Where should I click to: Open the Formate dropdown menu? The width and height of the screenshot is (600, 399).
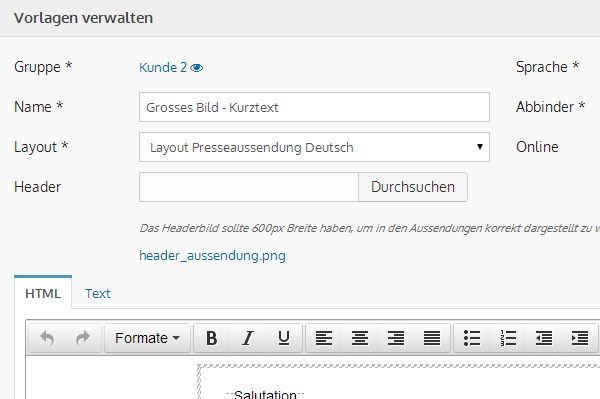click(x=147, y=338)
